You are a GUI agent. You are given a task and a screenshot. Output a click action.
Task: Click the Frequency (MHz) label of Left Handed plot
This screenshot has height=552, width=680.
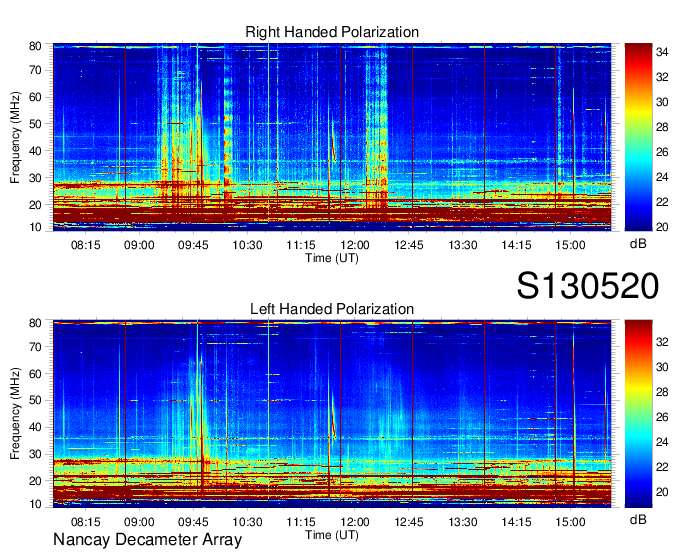point(15,414)
